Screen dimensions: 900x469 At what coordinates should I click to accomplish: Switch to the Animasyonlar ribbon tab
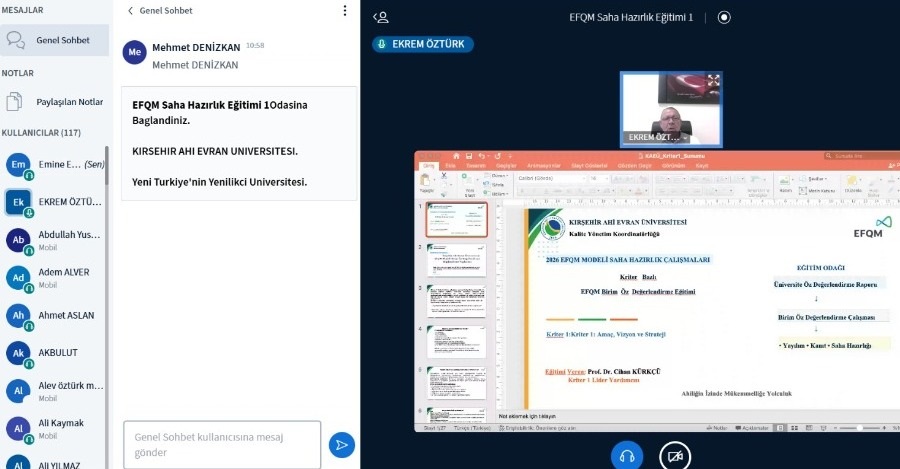(x=544, y=166)
